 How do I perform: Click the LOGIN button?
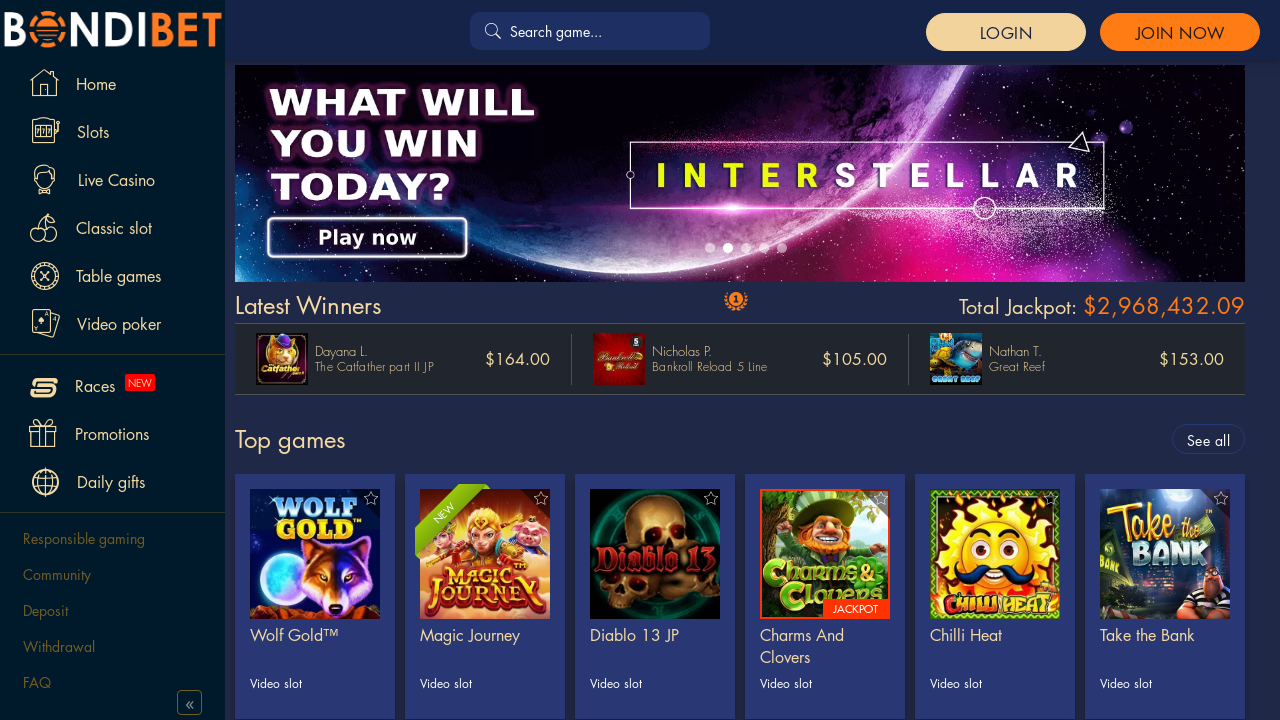(x=1006, y=32)
